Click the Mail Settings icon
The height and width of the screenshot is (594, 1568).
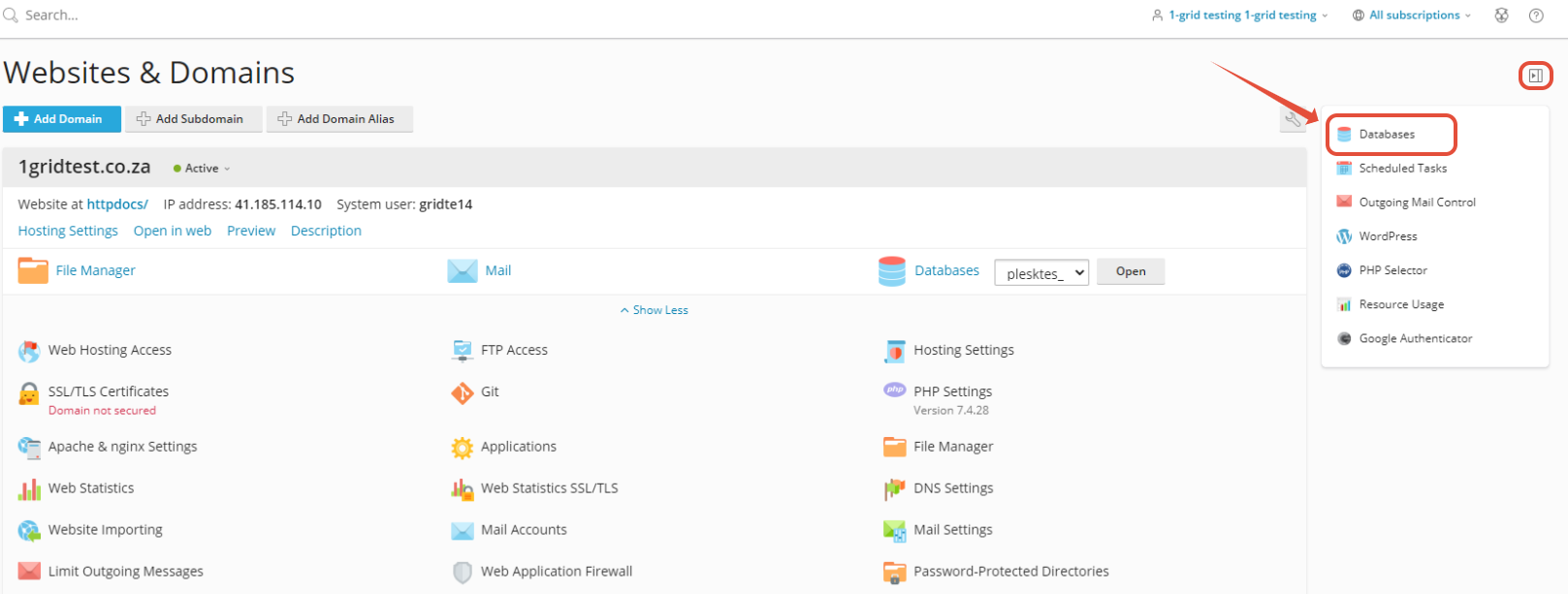pyautogui.click(x=894, y=531)
